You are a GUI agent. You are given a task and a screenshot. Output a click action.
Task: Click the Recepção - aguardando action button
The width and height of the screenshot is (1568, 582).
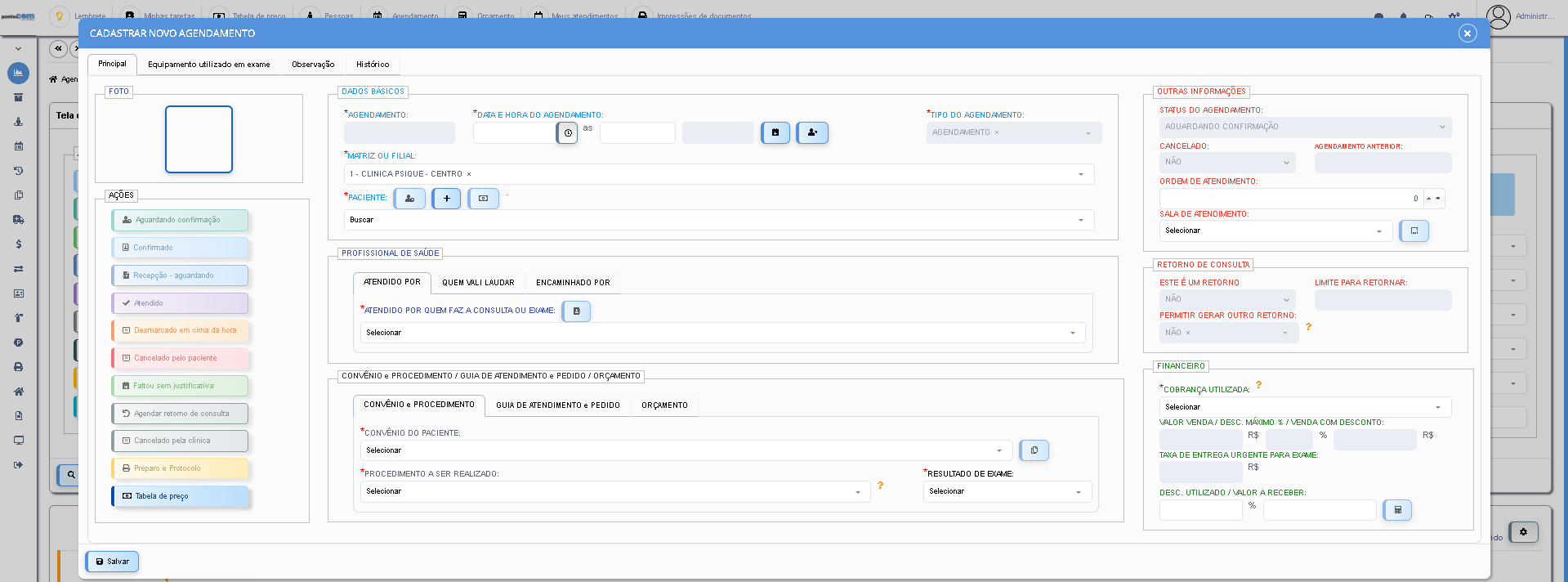click(180, 275)
